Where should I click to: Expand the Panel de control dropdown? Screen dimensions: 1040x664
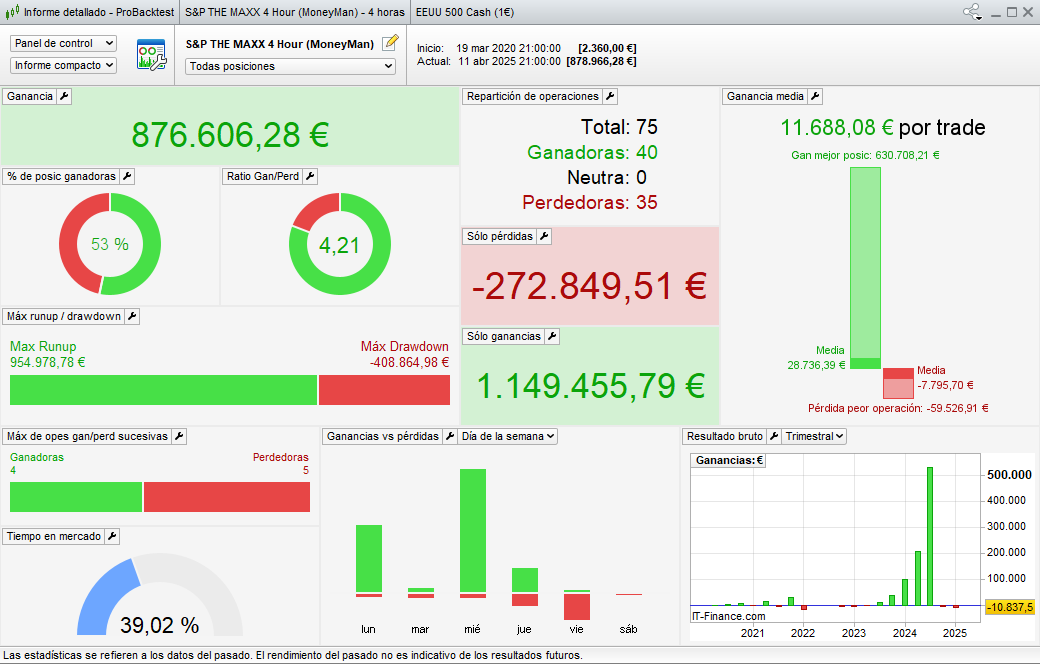(x=63, y=44)
